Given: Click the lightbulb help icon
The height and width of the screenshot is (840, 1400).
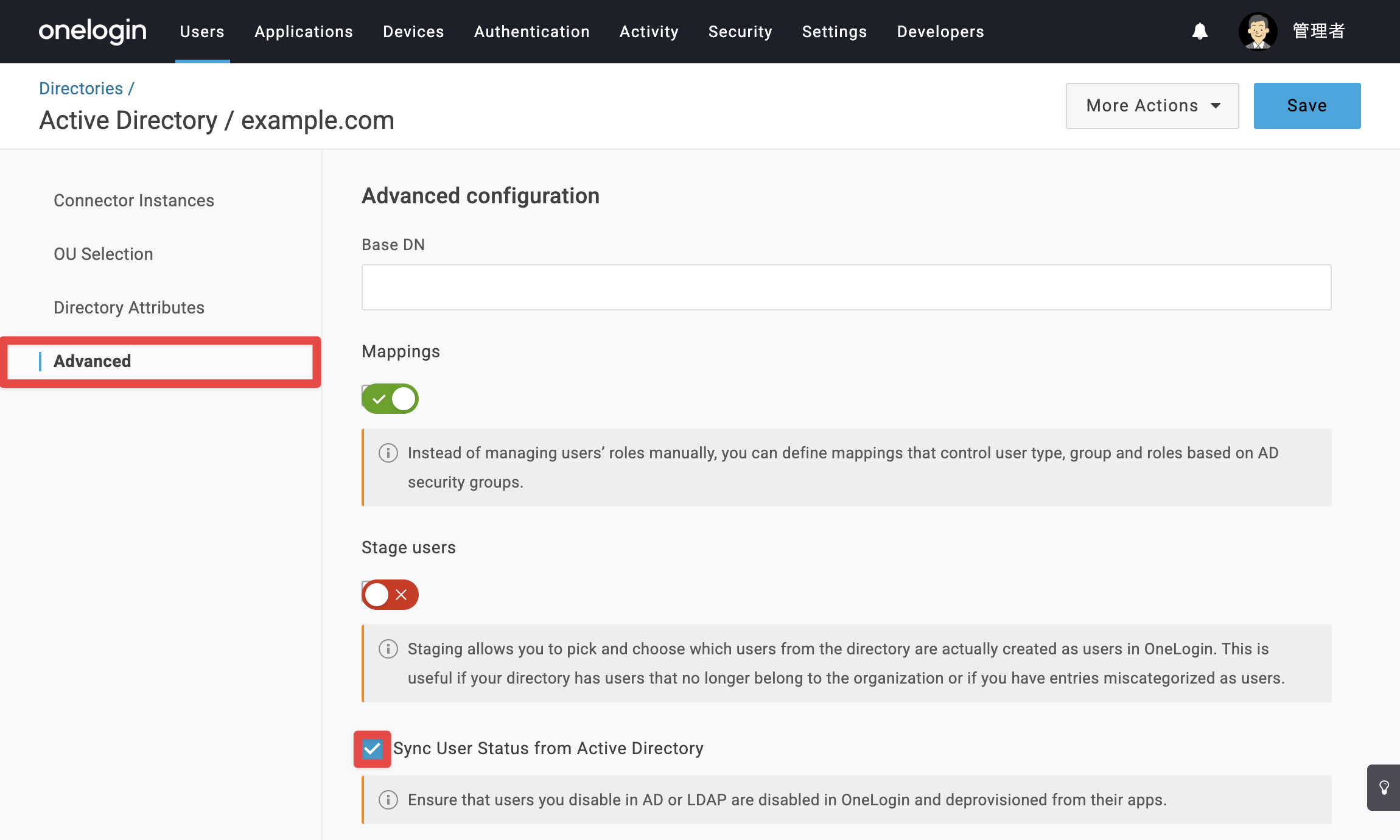Looking at the screenshot, I should pos(1384,788).
